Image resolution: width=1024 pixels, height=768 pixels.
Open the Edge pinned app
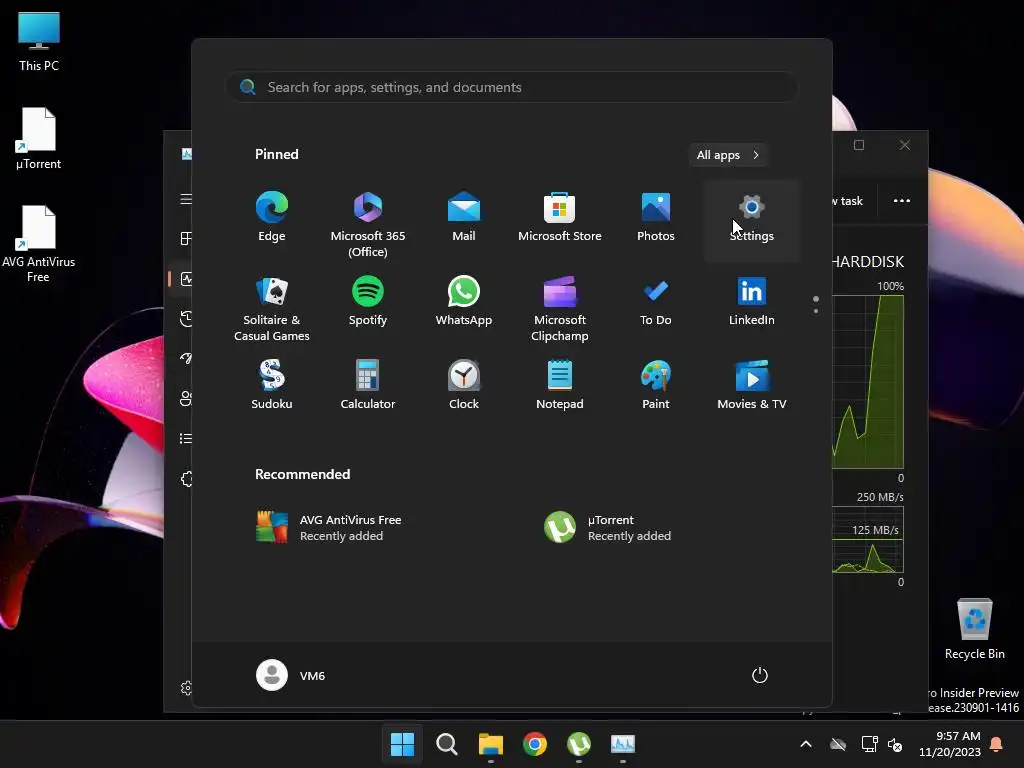(x=272, y=217)
